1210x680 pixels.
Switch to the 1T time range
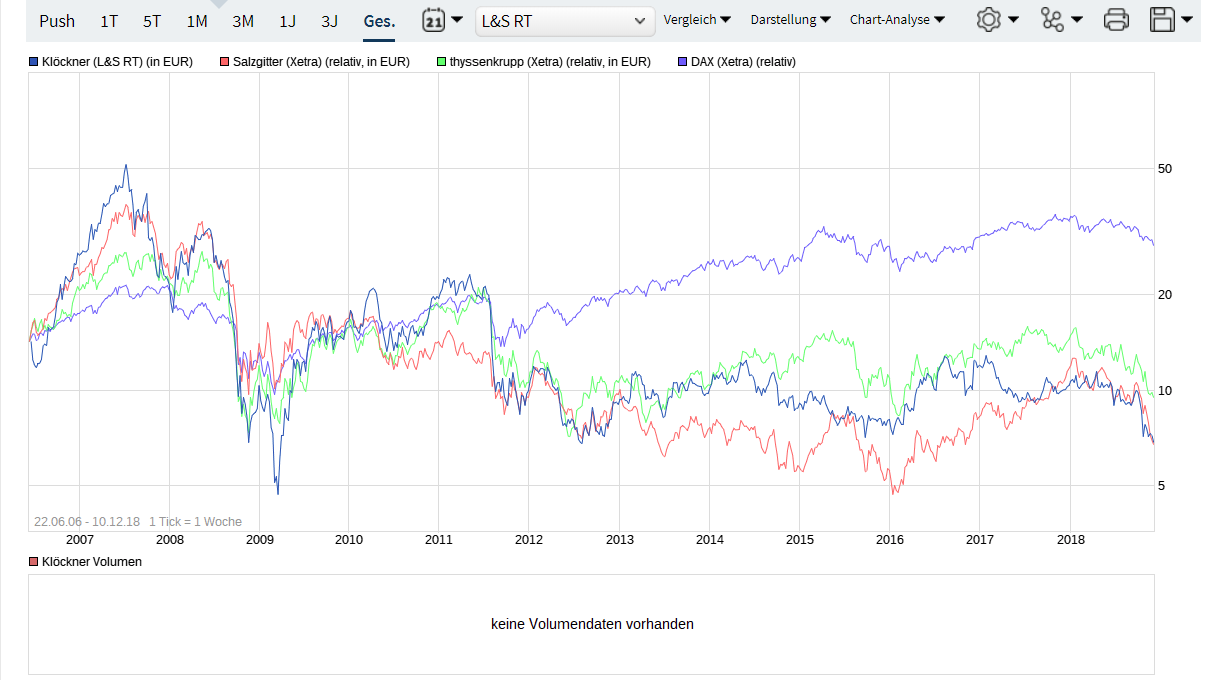(x=109, y=21)
